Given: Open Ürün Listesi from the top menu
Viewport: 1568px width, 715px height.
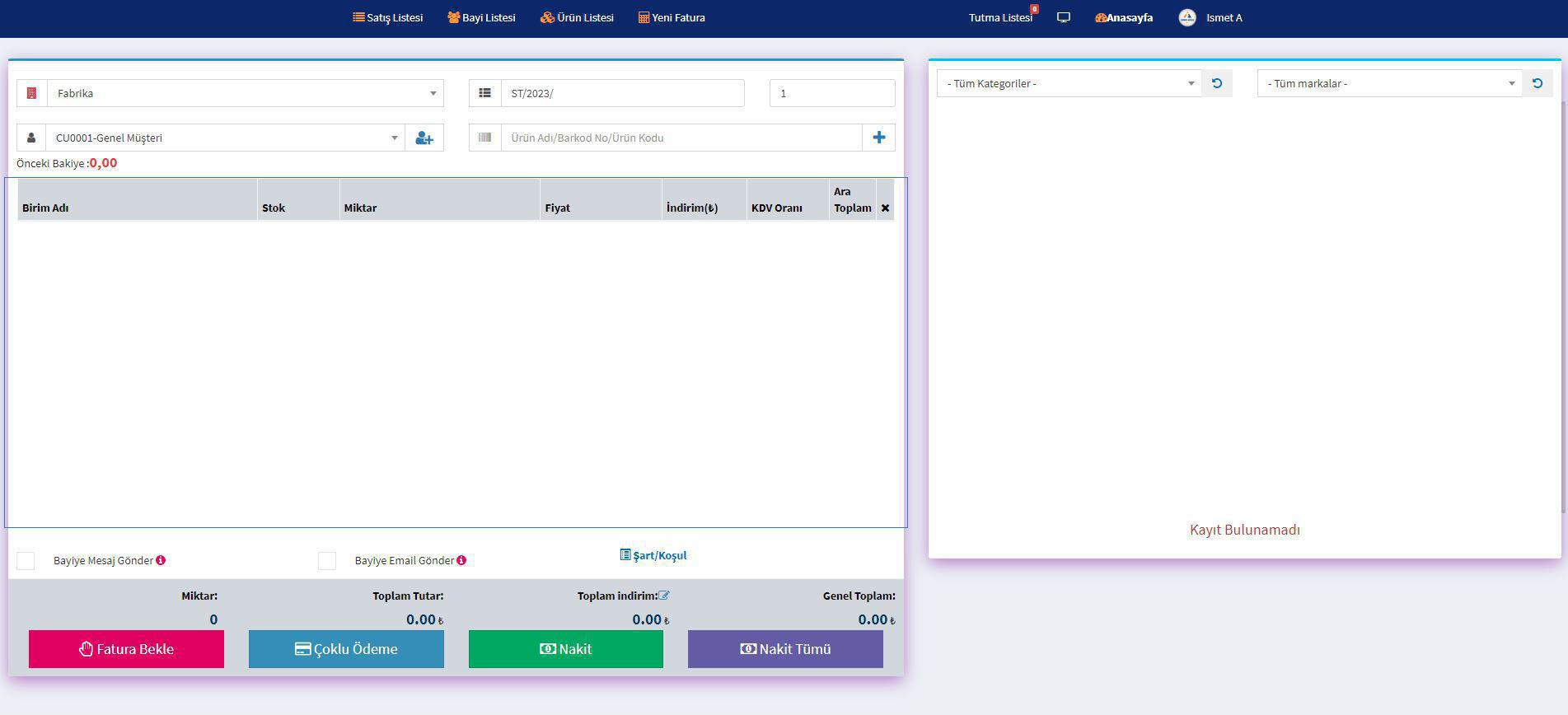Looking at the screenshot, I should click(x=577, y=17).
